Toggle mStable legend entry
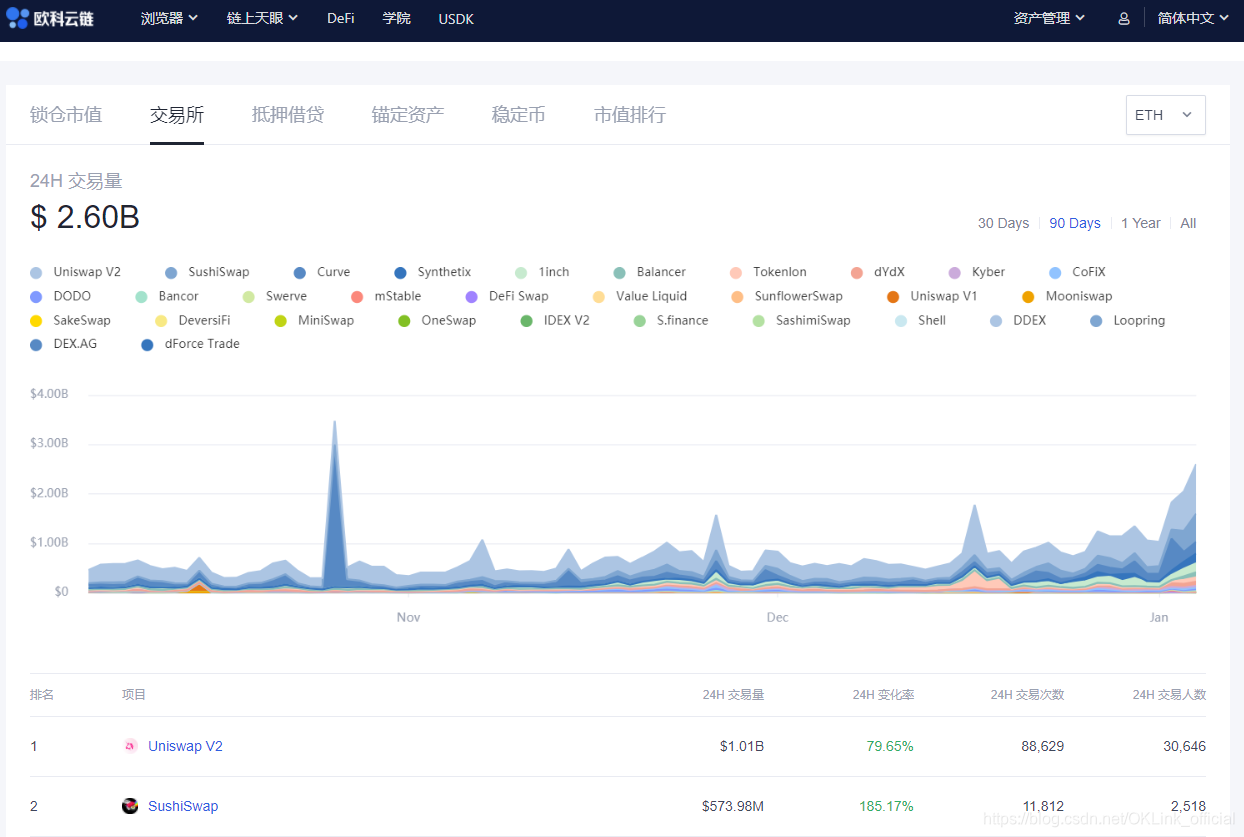1244x837 pixels. (386, 296)
